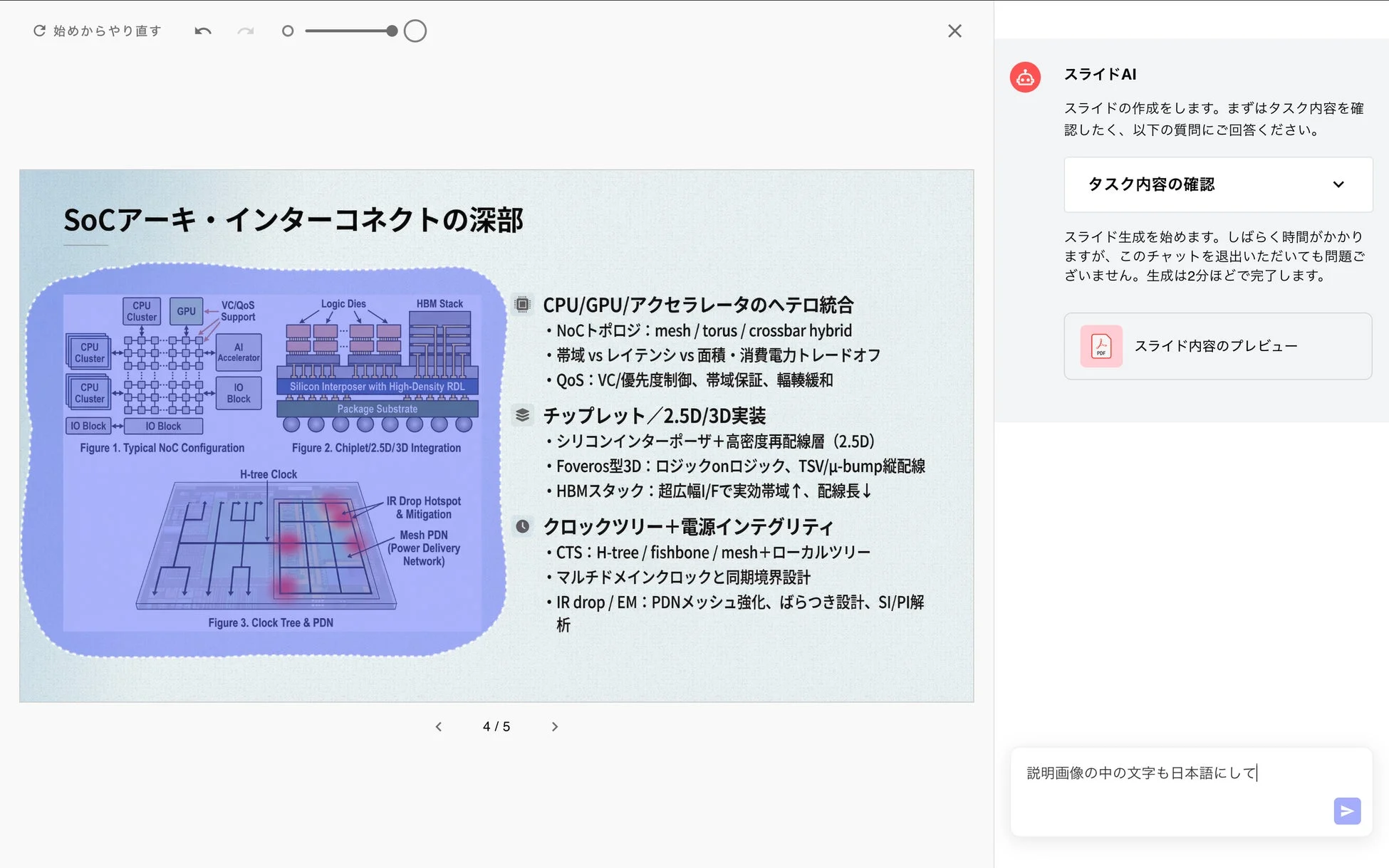Advance to the next slide with the right chevron
The image size is (1389, 868).
555,726
